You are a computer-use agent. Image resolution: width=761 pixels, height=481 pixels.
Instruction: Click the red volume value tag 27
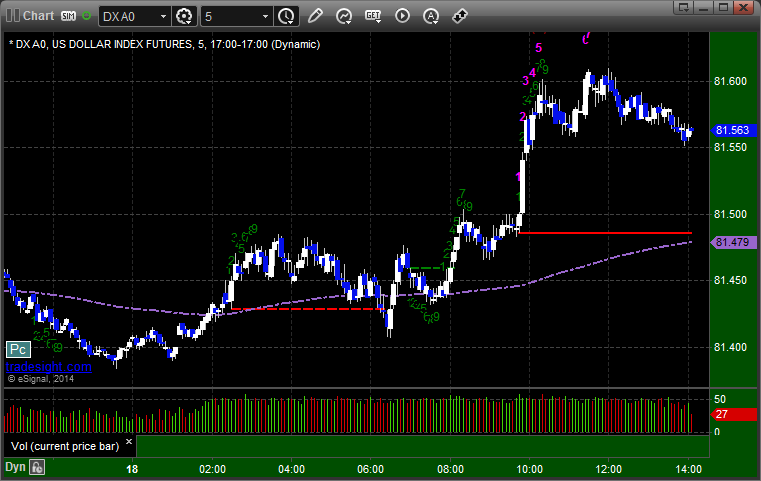coord(733,415)
